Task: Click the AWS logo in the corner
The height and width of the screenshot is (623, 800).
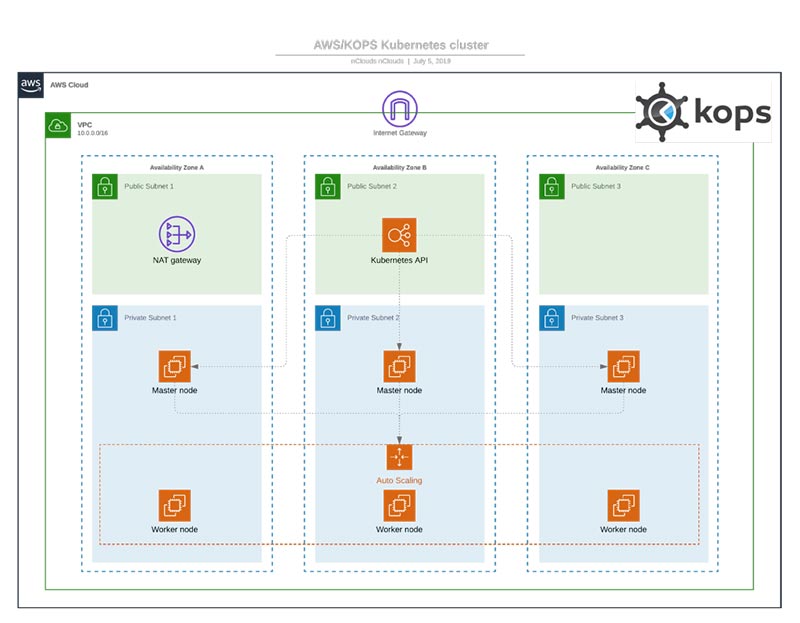Action: pyautogui.click(x=31, y=85)
